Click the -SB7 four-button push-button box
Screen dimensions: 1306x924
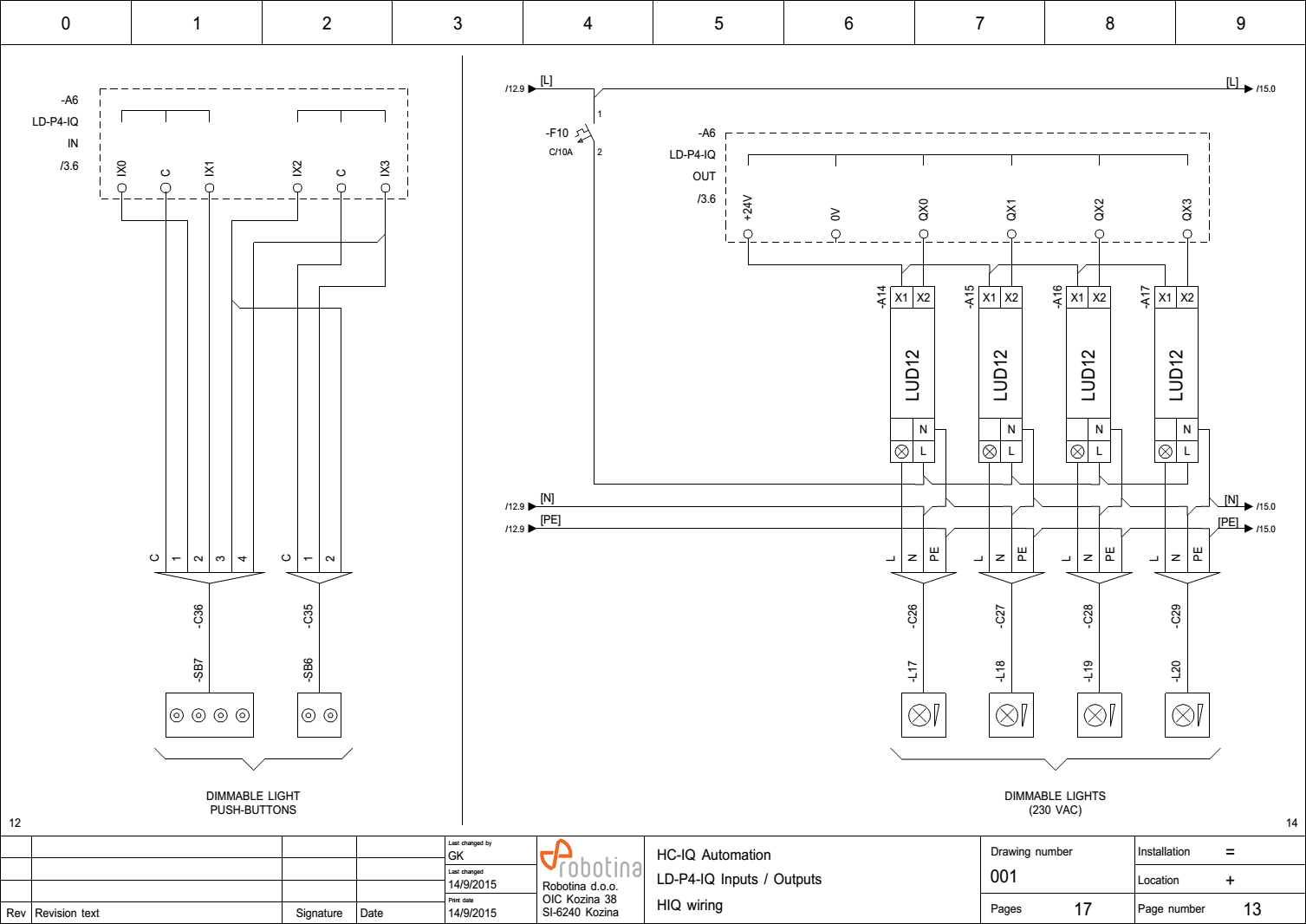[210, 715]
